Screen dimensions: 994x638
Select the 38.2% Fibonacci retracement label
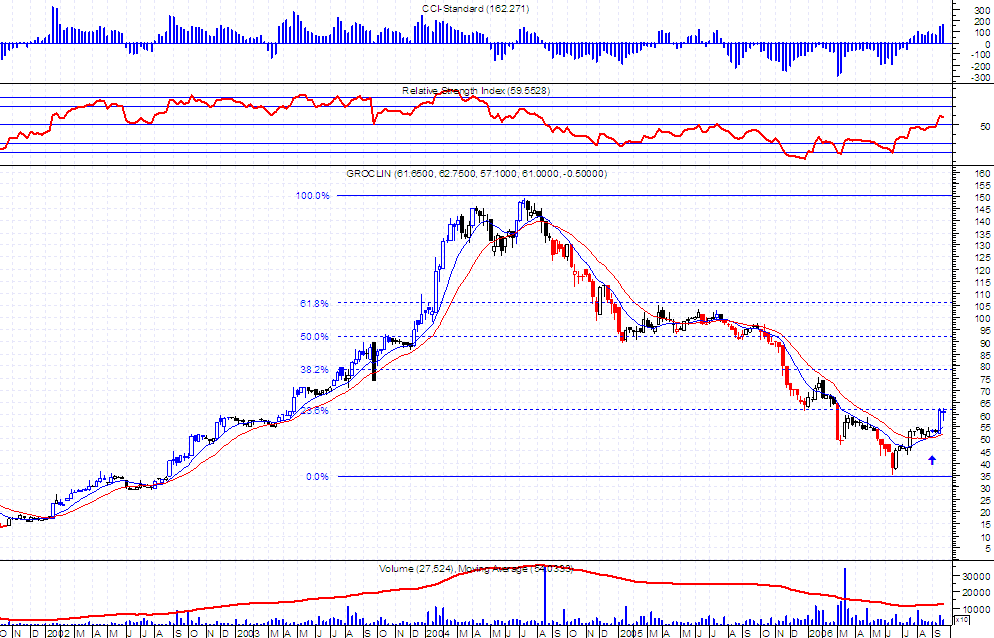pyautogui.click(x=314, y=369)
